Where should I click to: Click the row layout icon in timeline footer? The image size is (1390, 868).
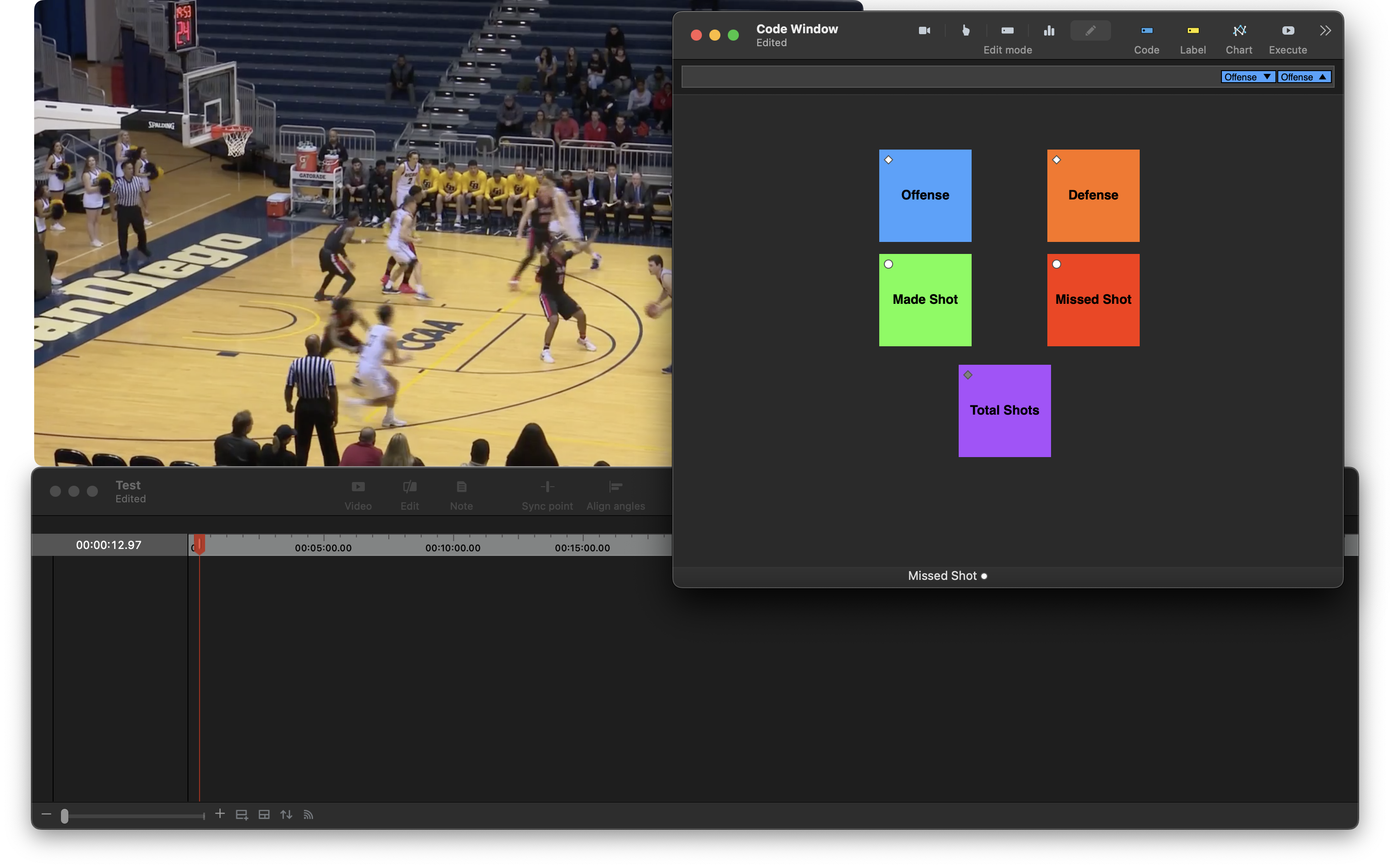click(264, 814)
